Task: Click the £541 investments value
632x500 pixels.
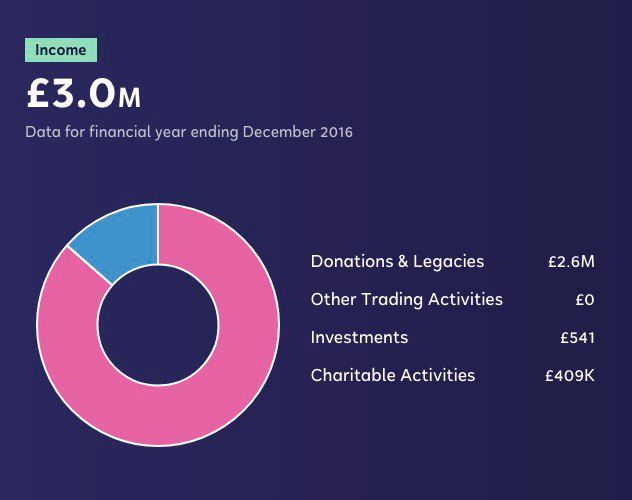Action: [578, 337]
